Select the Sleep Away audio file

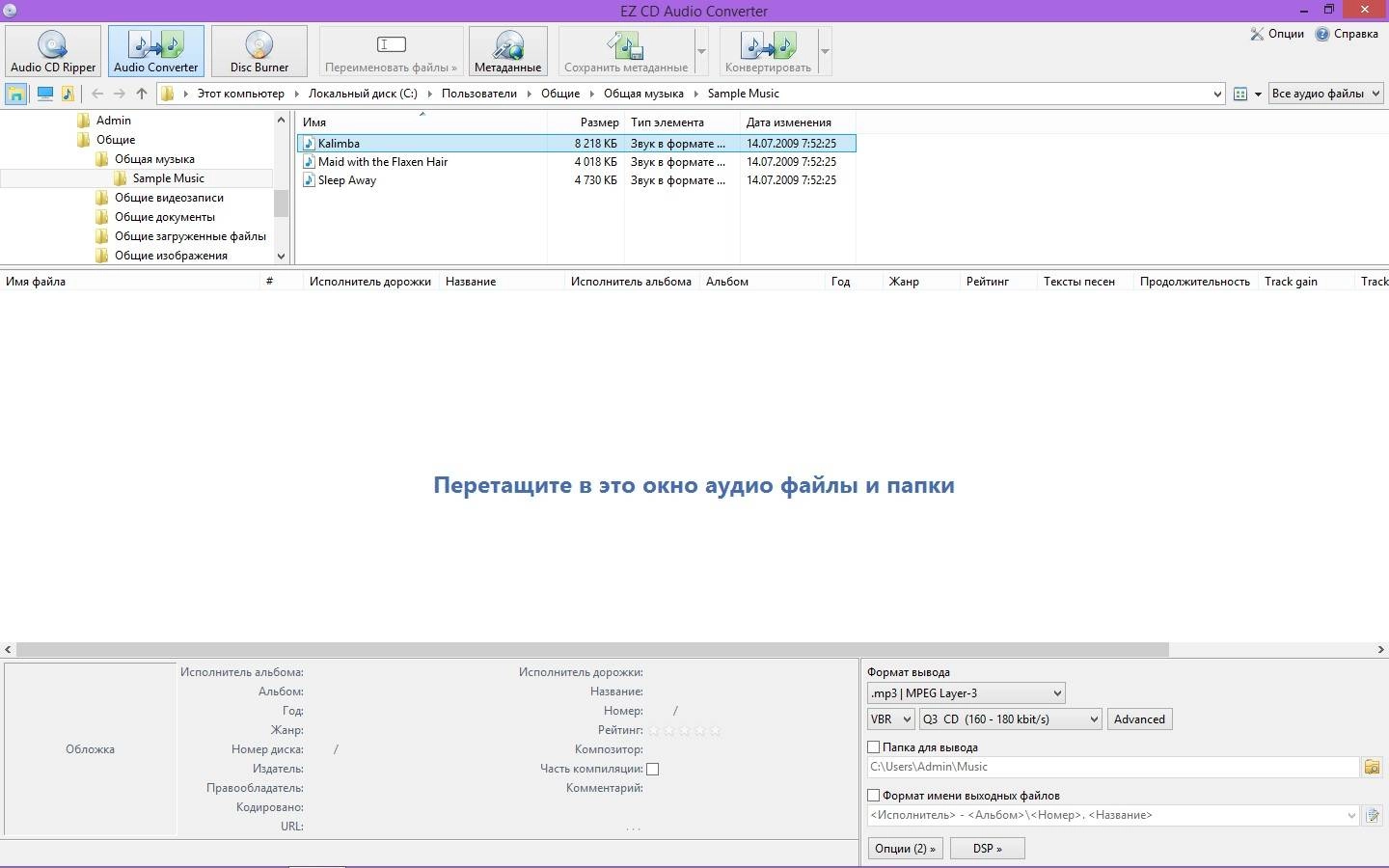(576, 180)
